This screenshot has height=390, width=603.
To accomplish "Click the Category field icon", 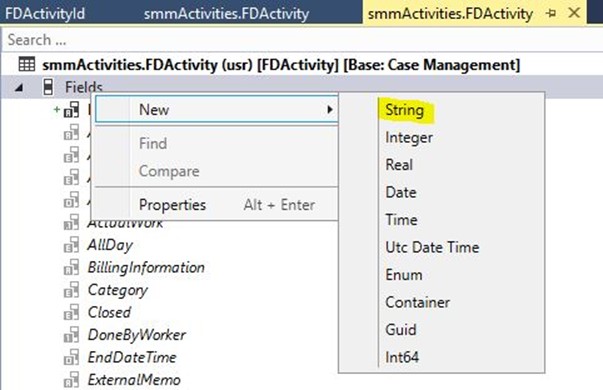I will pyautogui.click(x=72, y=290).
